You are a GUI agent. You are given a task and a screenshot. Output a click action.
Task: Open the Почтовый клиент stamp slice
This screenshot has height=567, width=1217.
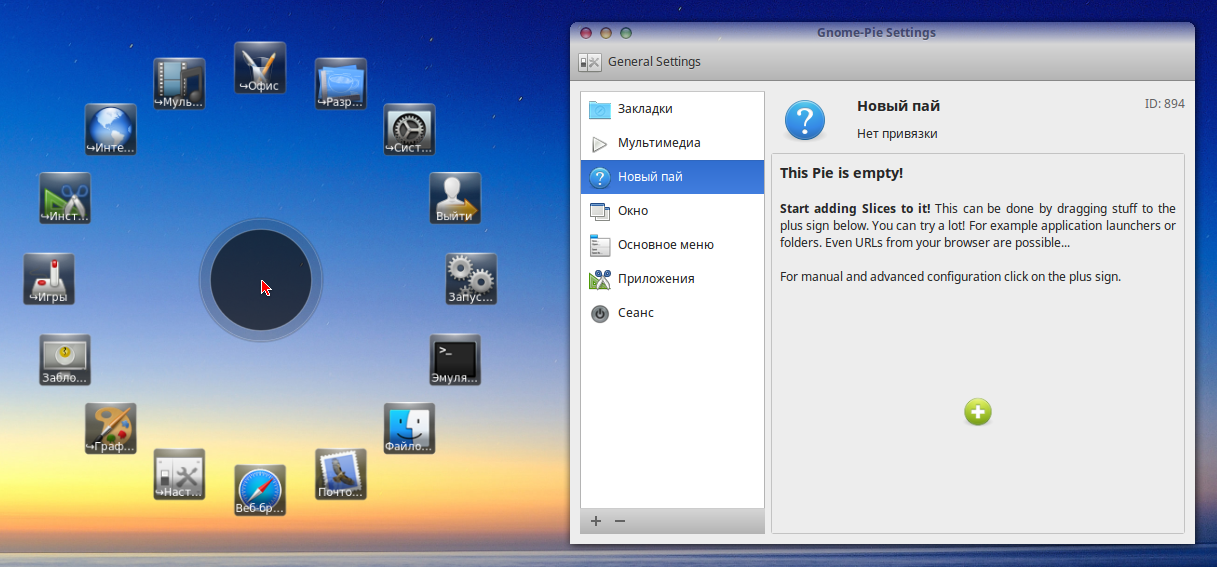pos(341,474)
